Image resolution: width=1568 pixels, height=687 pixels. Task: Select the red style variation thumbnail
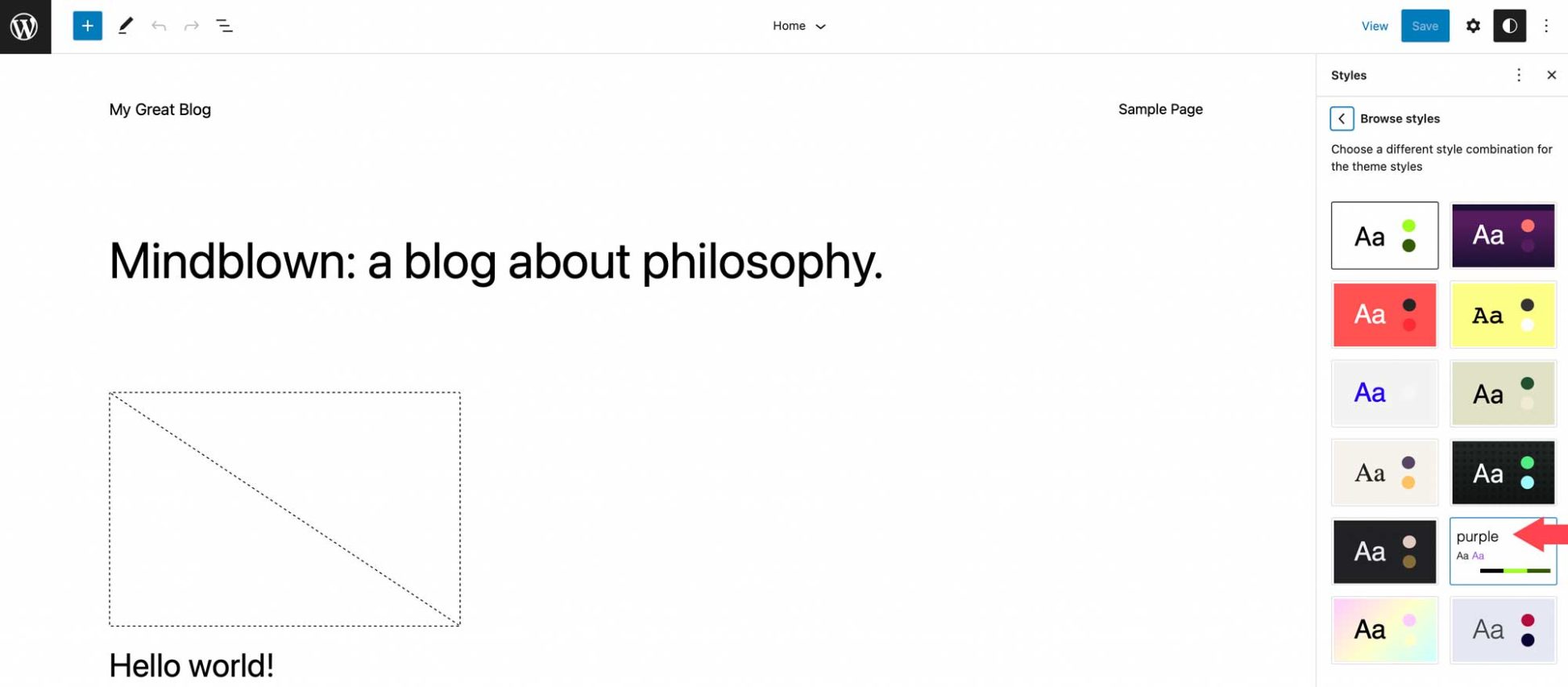(1384, 314)
